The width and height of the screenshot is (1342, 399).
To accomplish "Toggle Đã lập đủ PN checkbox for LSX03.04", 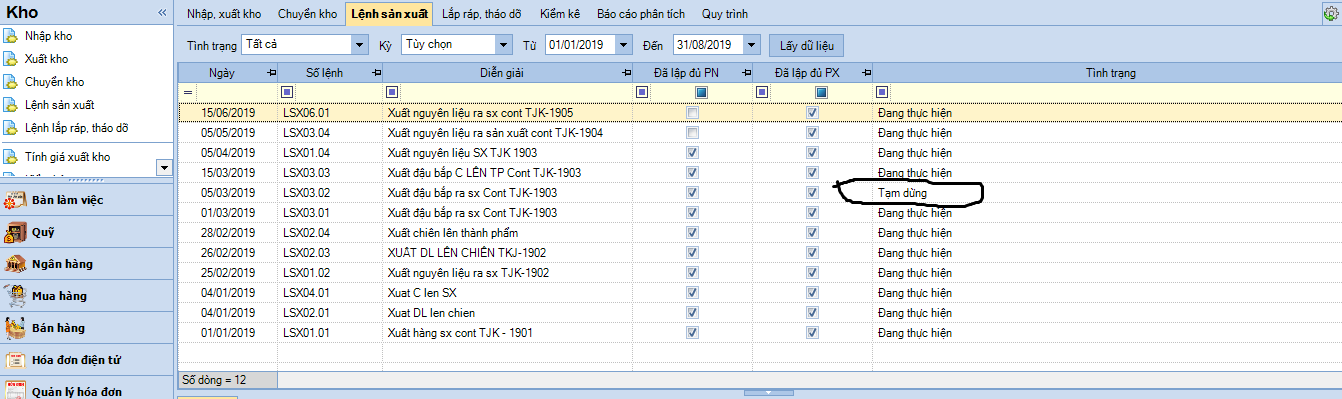I will tap(692, 133).
